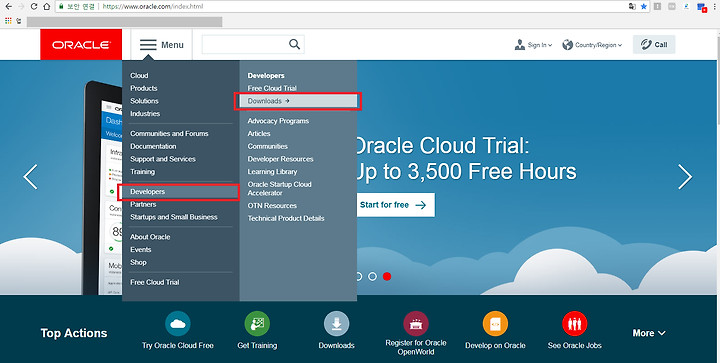Viewport: 720px width, 363px height.
Task: Click the See Oracle Jobs icon
Action: (574, 324)
